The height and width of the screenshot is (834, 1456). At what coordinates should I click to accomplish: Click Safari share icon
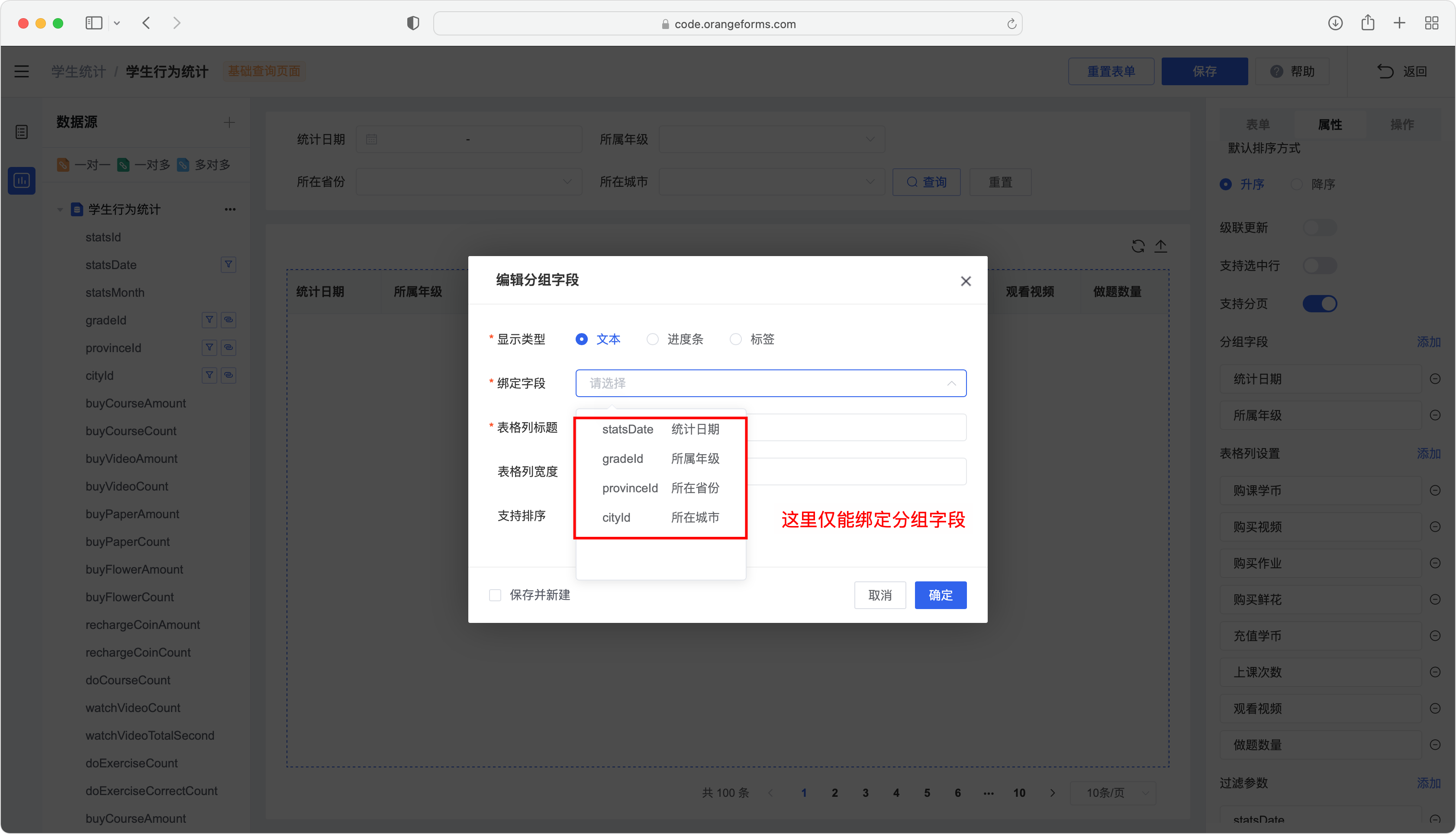[x=1368, y=23]
